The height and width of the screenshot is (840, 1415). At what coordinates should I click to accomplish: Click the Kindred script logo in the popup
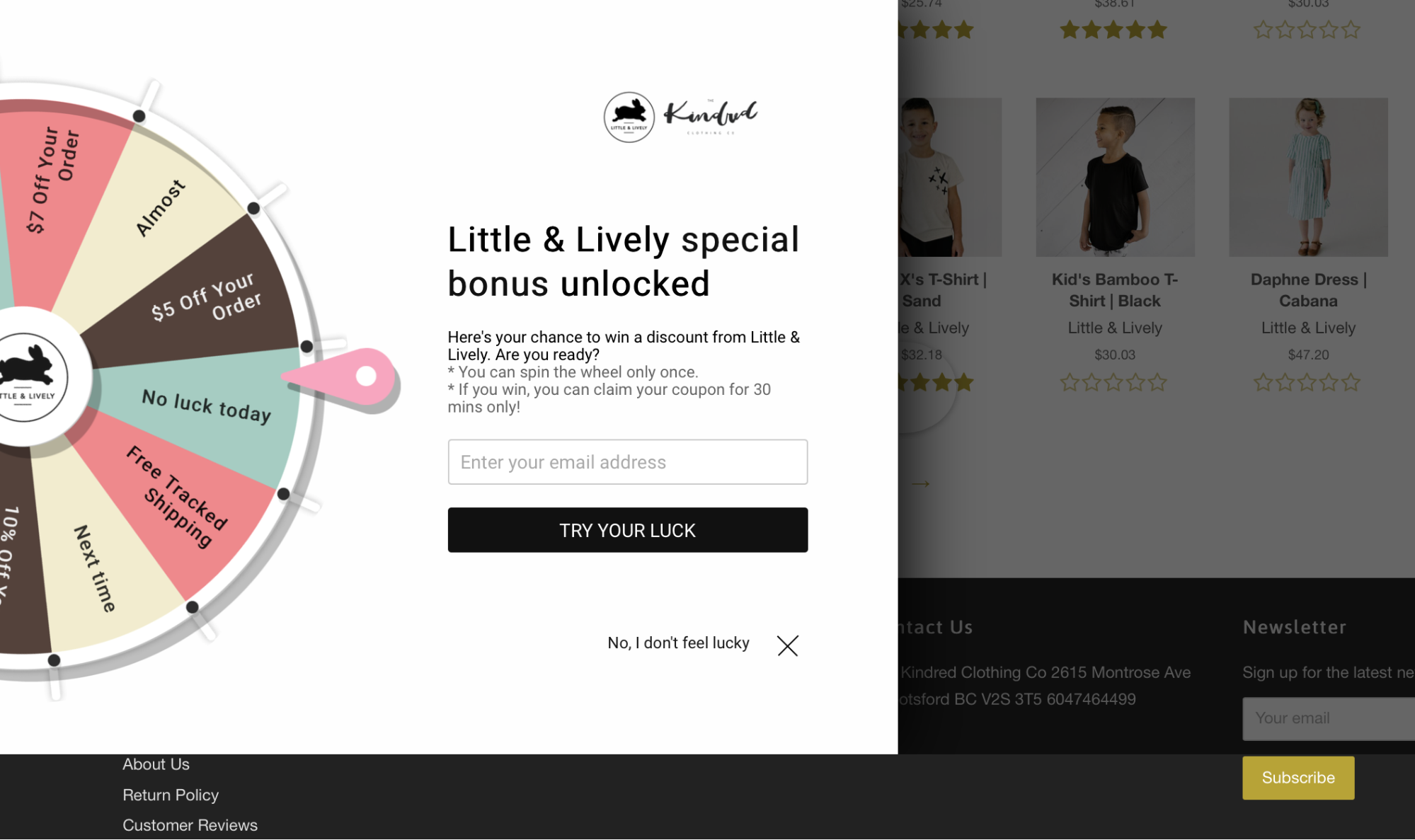[x=711, y=115]
